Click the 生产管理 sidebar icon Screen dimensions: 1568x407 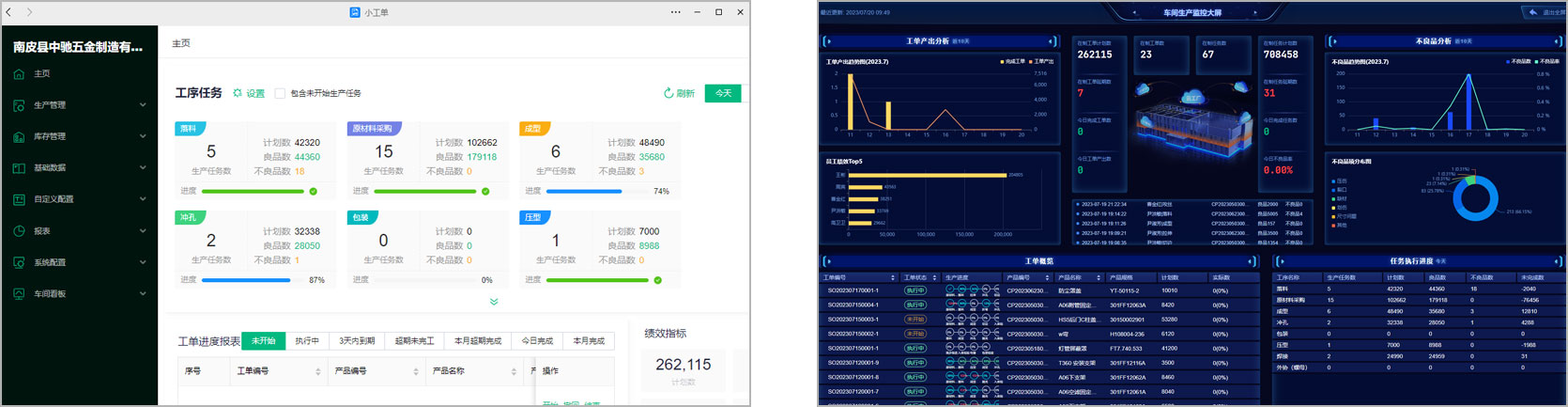19,105
